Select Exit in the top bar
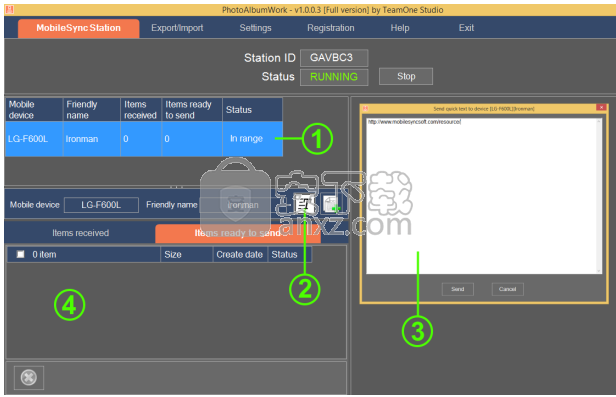 466,28
